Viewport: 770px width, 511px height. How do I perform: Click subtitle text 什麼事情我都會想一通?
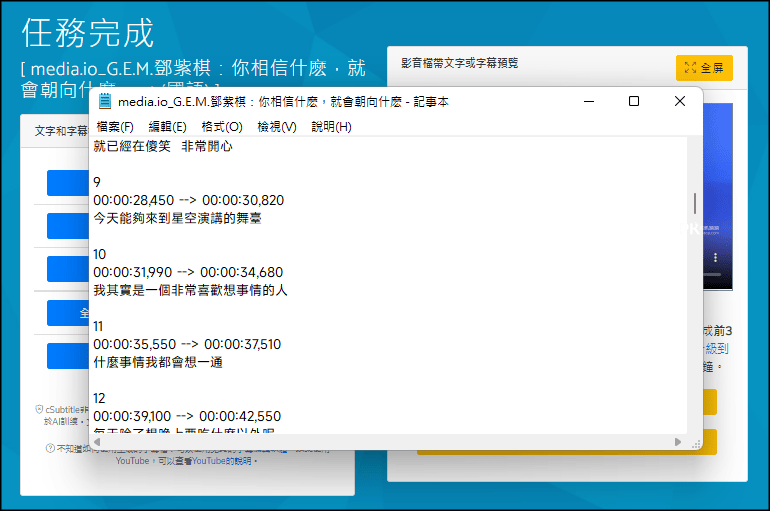pyautogui.click(x=158, y=362)
